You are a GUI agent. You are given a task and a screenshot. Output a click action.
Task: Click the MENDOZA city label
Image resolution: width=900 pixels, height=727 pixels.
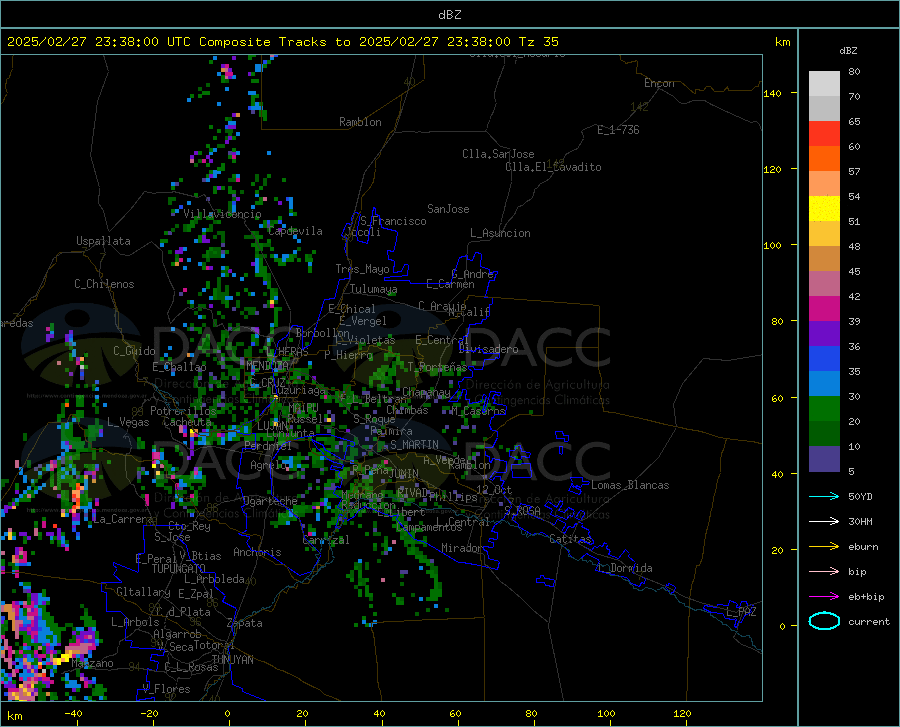[x=267, y=365]
